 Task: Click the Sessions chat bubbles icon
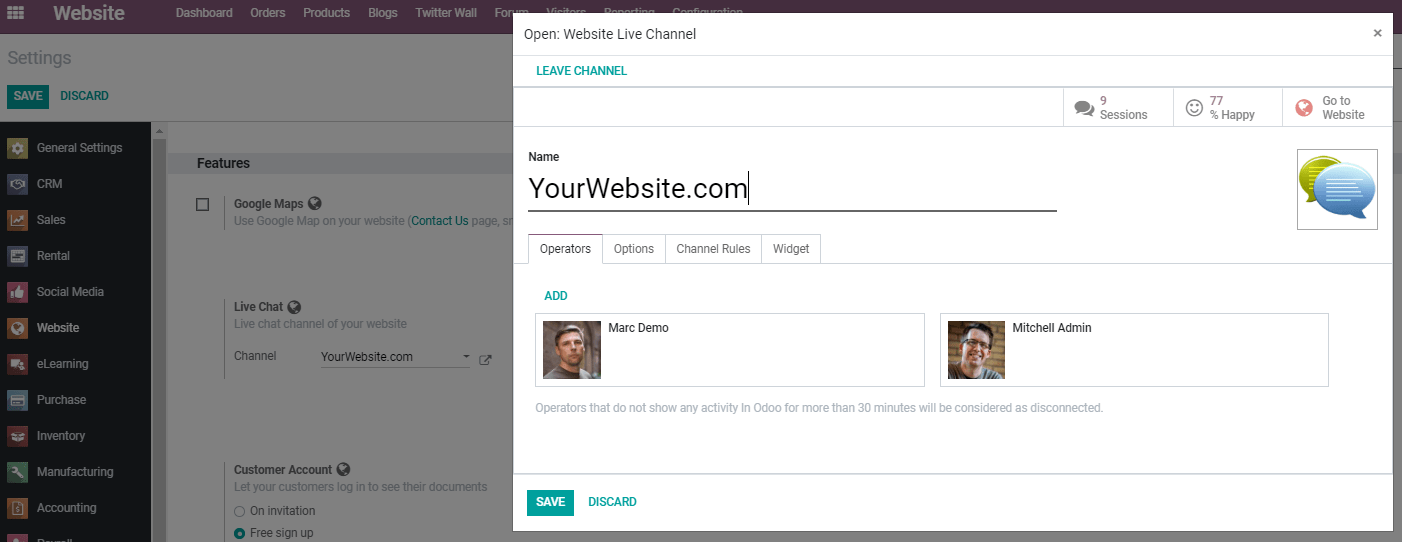point(1084,108)
